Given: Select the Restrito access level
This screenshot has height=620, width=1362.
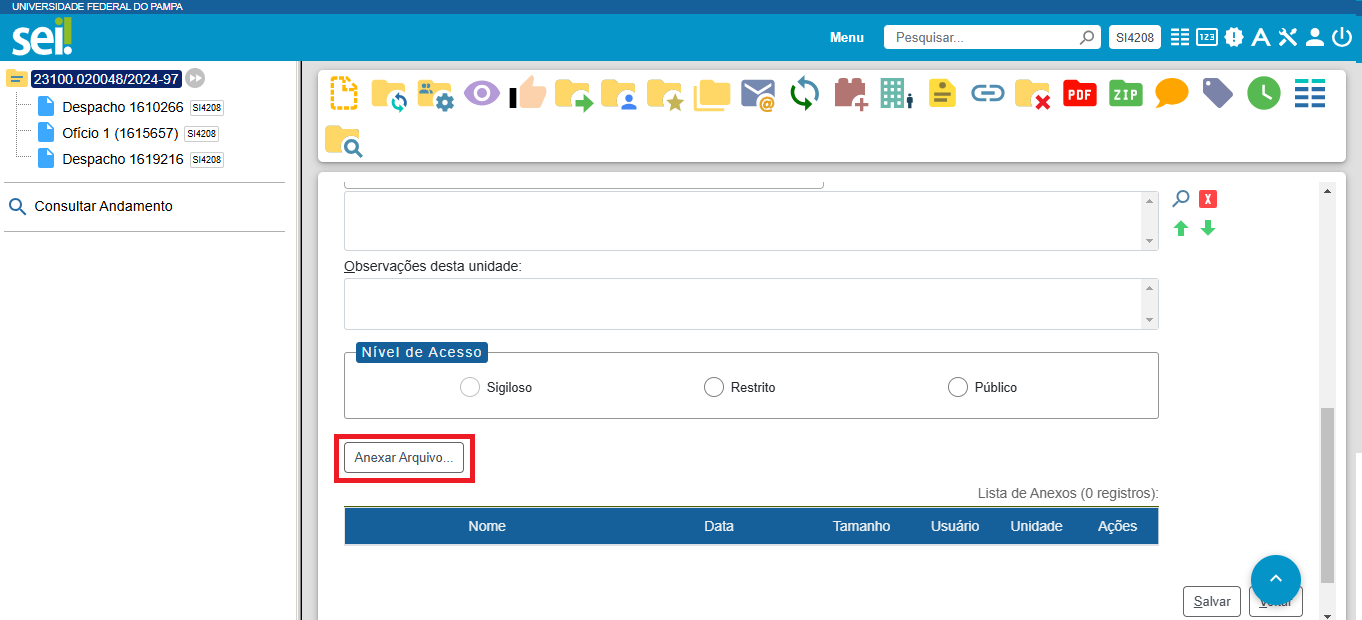Looking at the screenshot, I should [713, 387].
